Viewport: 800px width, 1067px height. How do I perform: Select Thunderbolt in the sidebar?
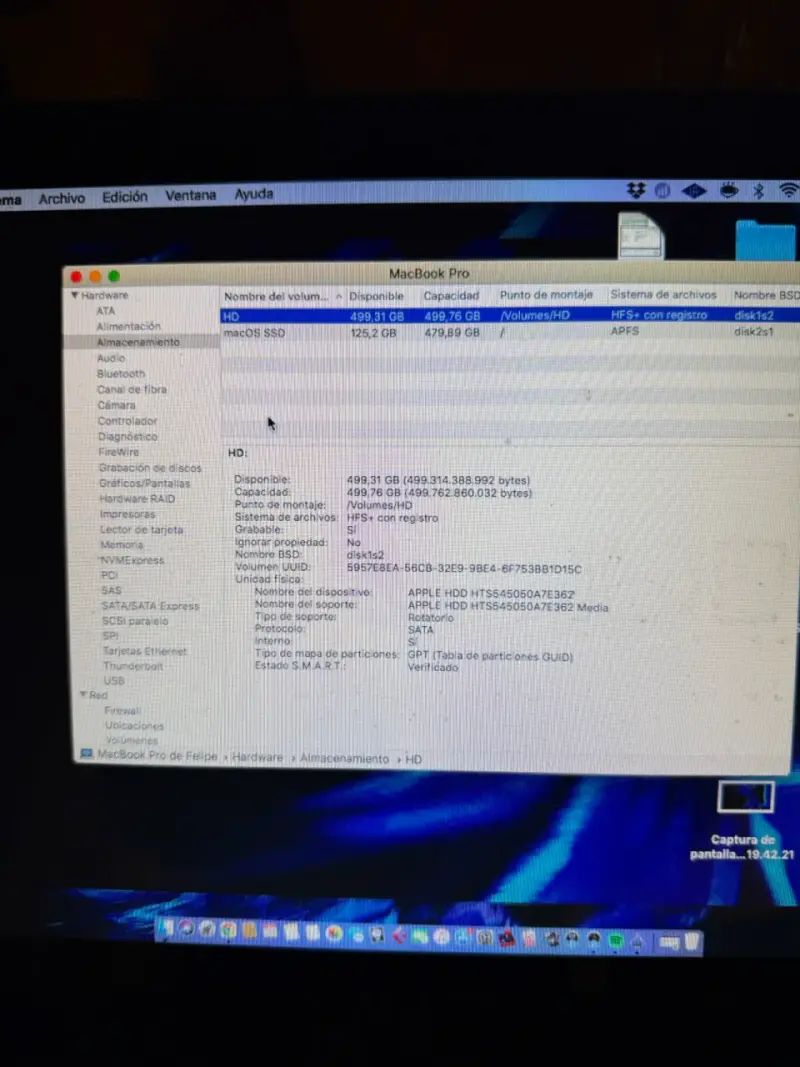(x=133, y=666)
